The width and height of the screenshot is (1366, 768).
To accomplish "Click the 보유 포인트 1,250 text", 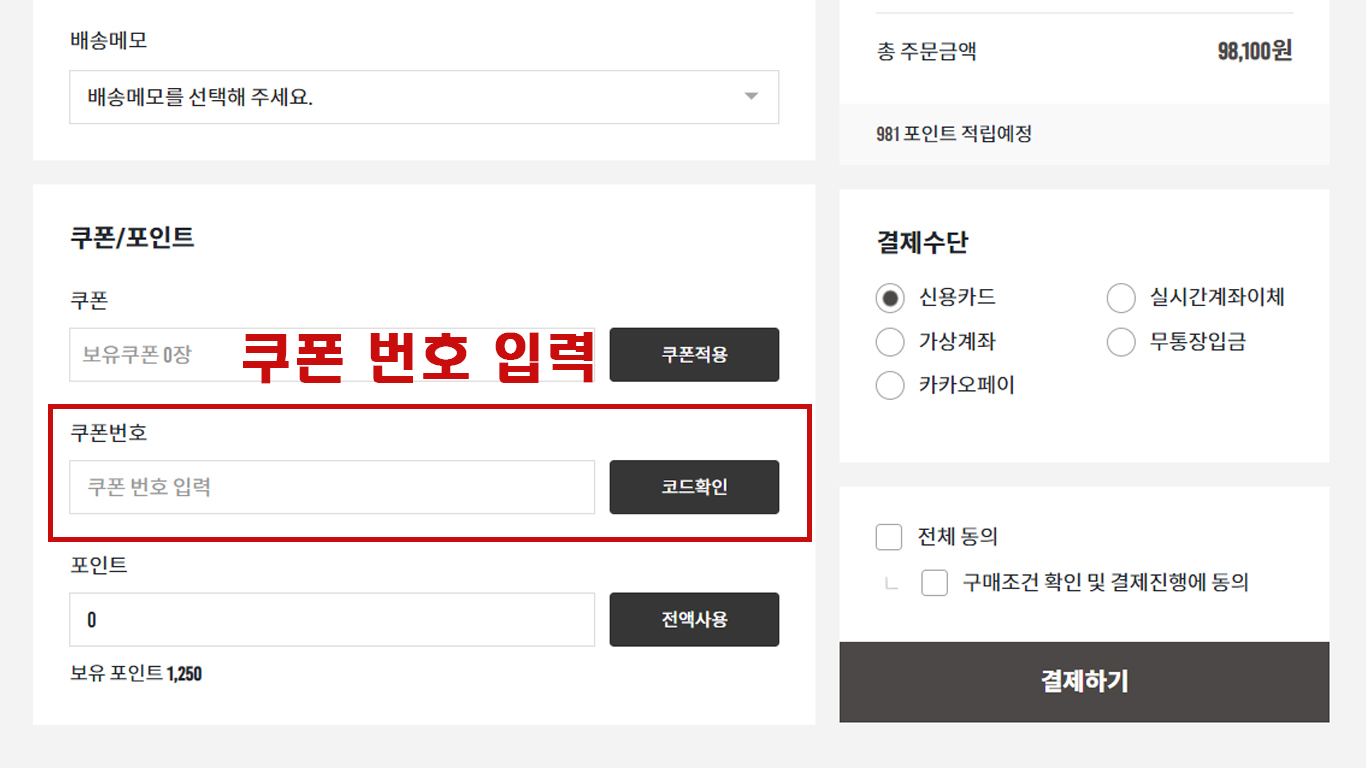I will pyautogui.click(x=136, y=674).
